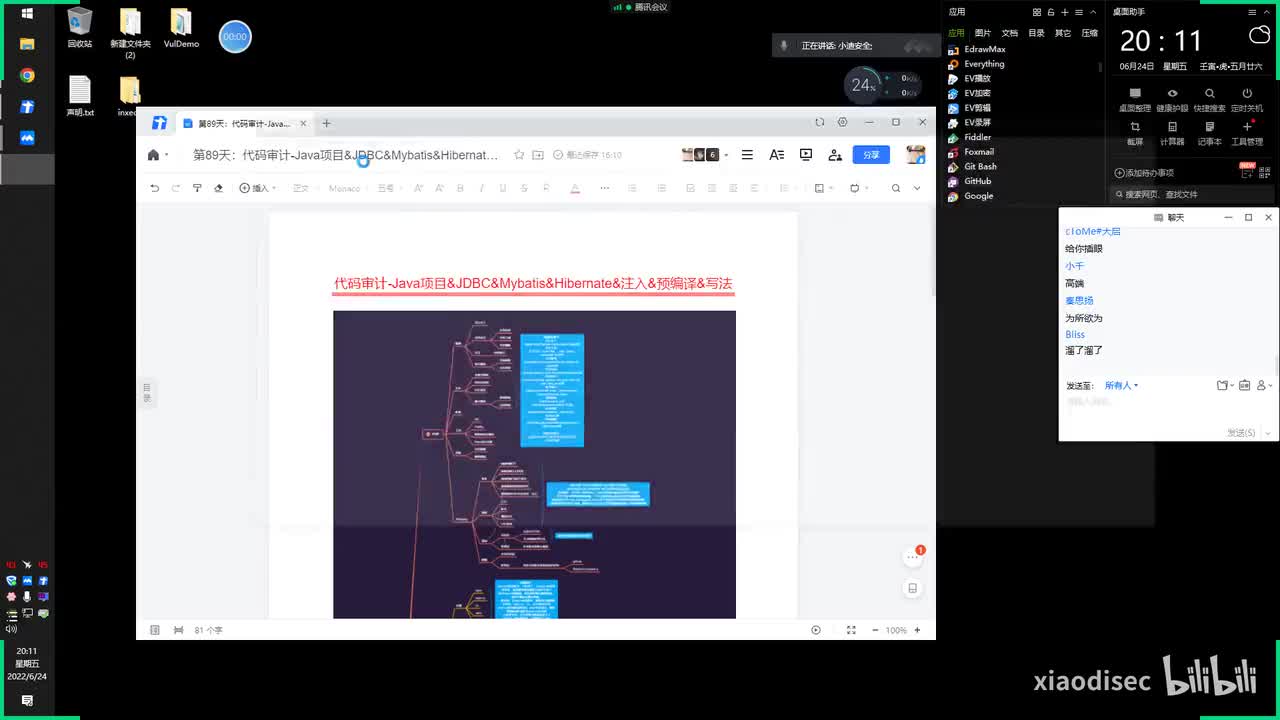Viewport: 1280px width, 720px height.
Task: Click 添加待办事项 to add a todo
Action: tap(1145, 173)
